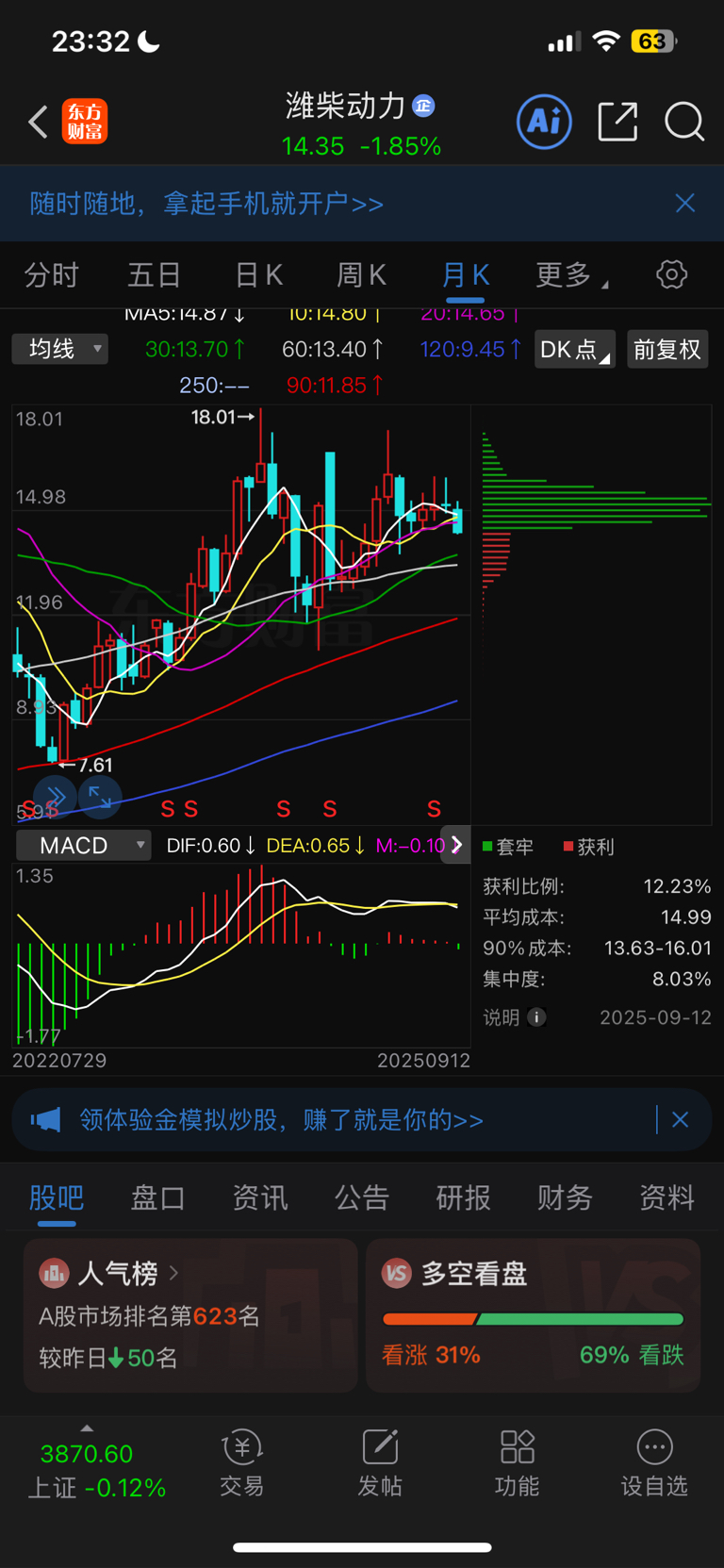The image size is (724, 1568).
Task: Tap the back arrow icon
Action: (x=38, y=122)
